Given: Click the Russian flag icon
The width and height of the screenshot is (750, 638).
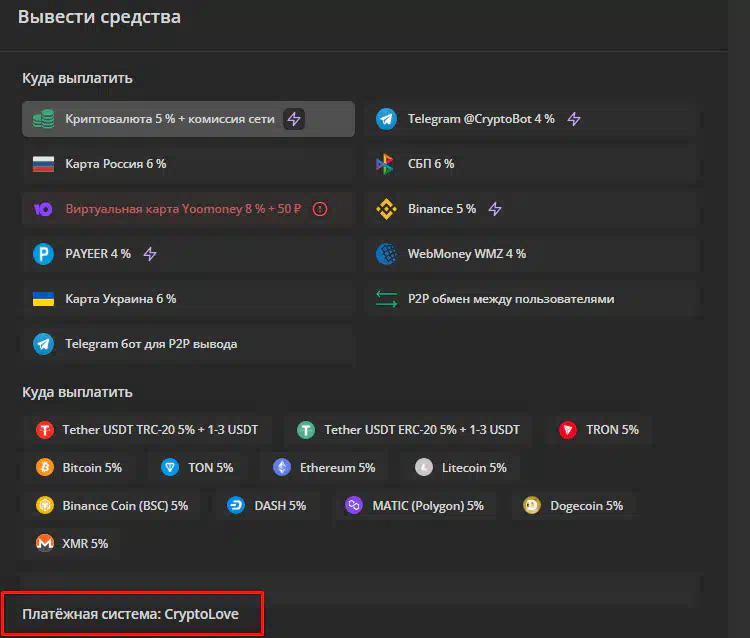Looking at the screenshot, I should point(44,164).
